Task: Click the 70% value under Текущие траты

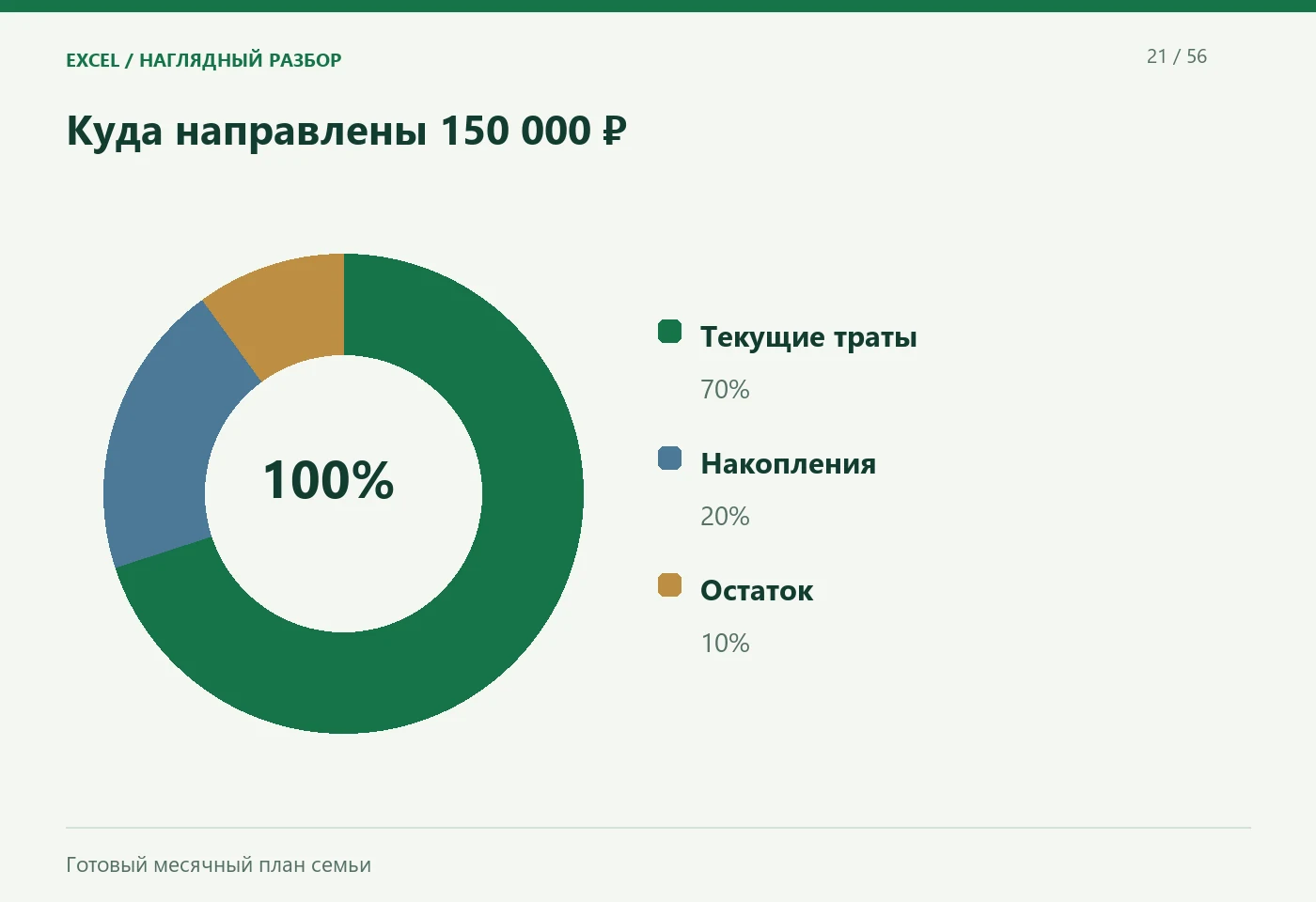Action: point(725,389)
